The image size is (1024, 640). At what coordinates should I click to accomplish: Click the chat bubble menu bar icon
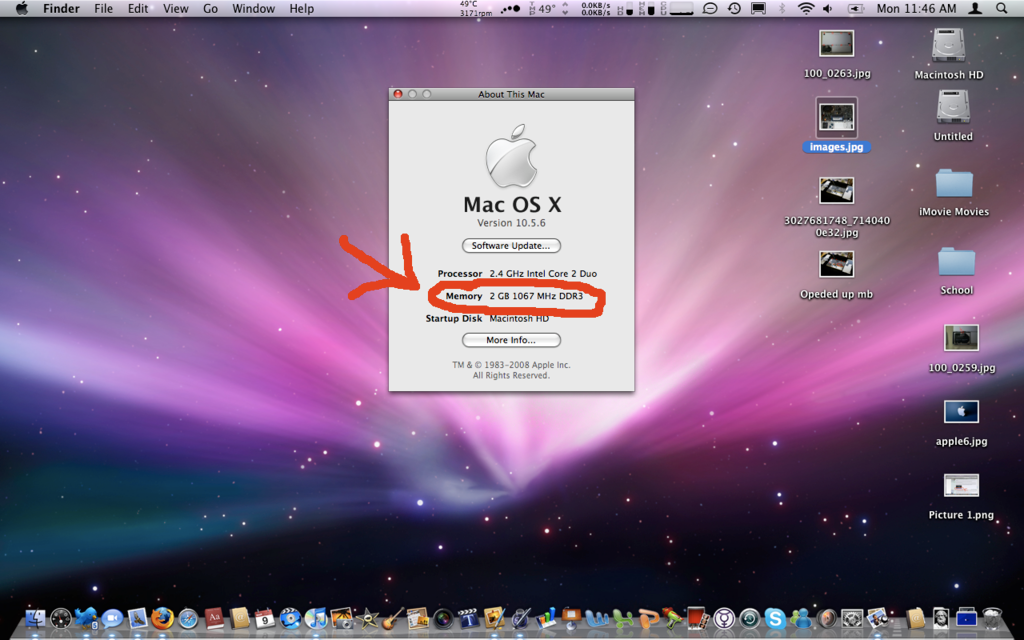tap(710, 8)
